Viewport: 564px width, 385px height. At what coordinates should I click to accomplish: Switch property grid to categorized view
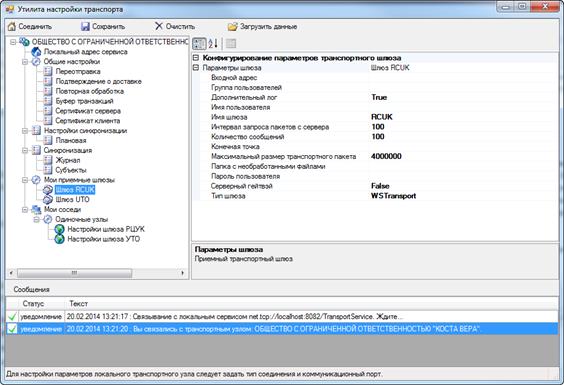(199, 44)
